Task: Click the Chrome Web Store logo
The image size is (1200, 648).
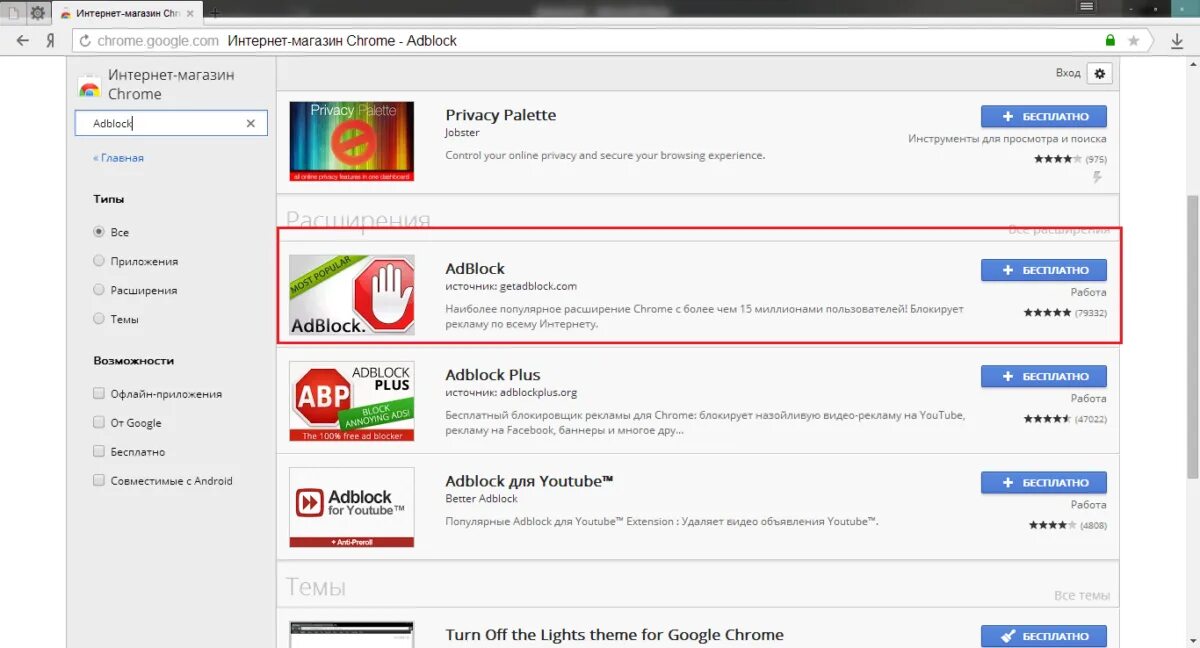Action: coord(90,85)
